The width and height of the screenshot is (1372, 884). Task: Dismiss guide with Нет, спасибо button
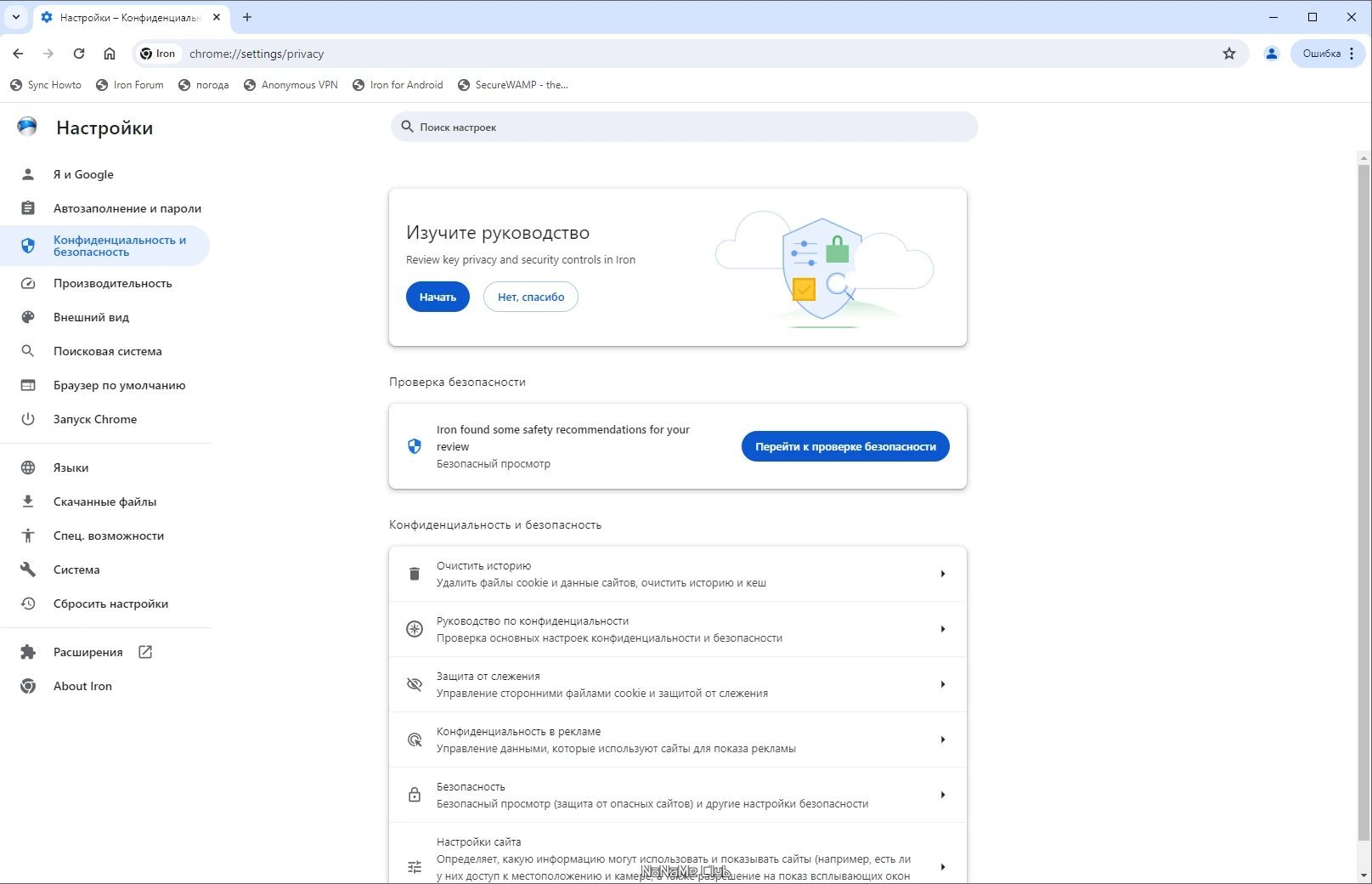pyautogui.click(x=531, y=297)
